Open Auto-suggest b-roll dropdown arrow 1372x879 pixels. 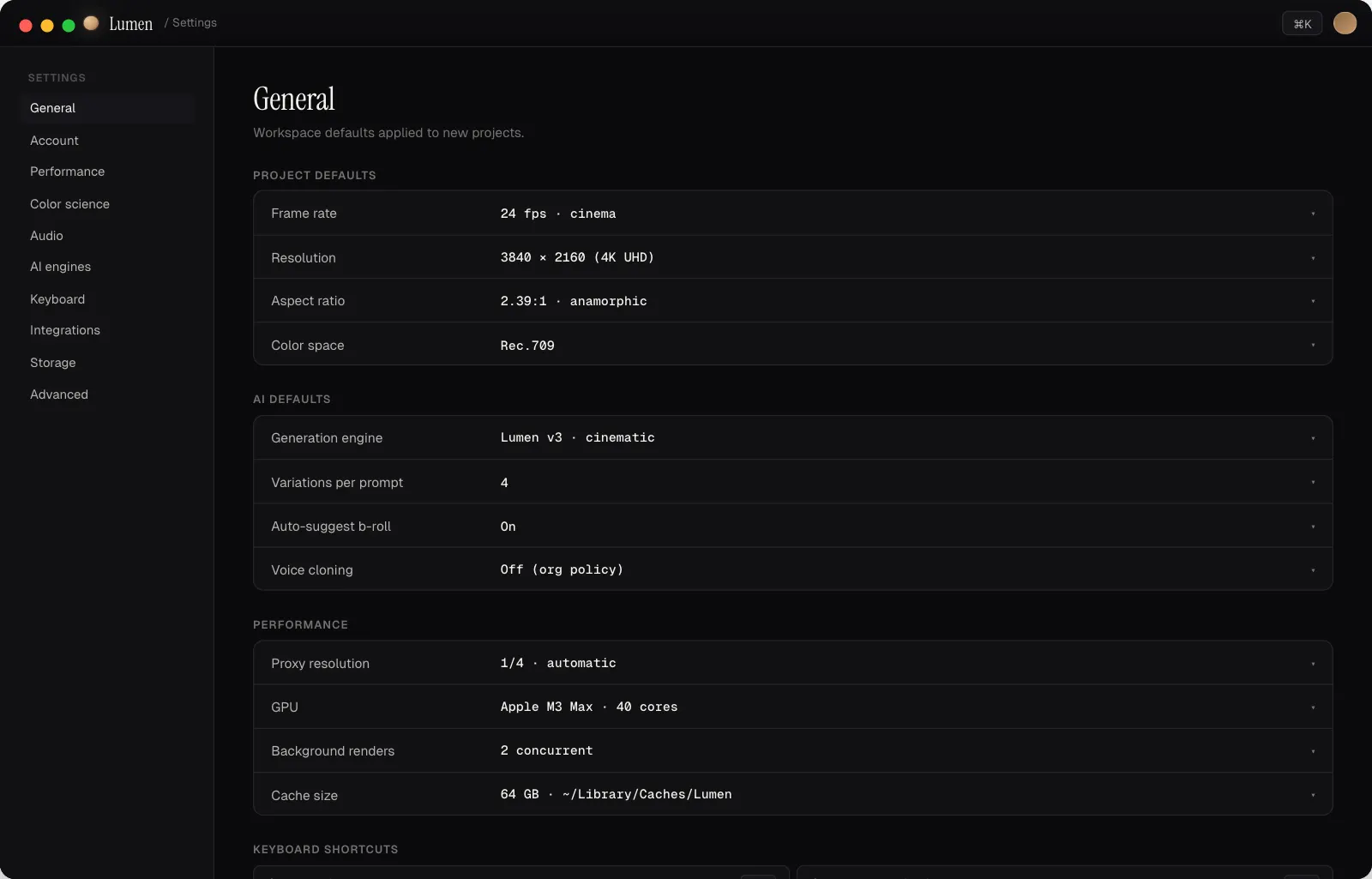coord(1313,527)
